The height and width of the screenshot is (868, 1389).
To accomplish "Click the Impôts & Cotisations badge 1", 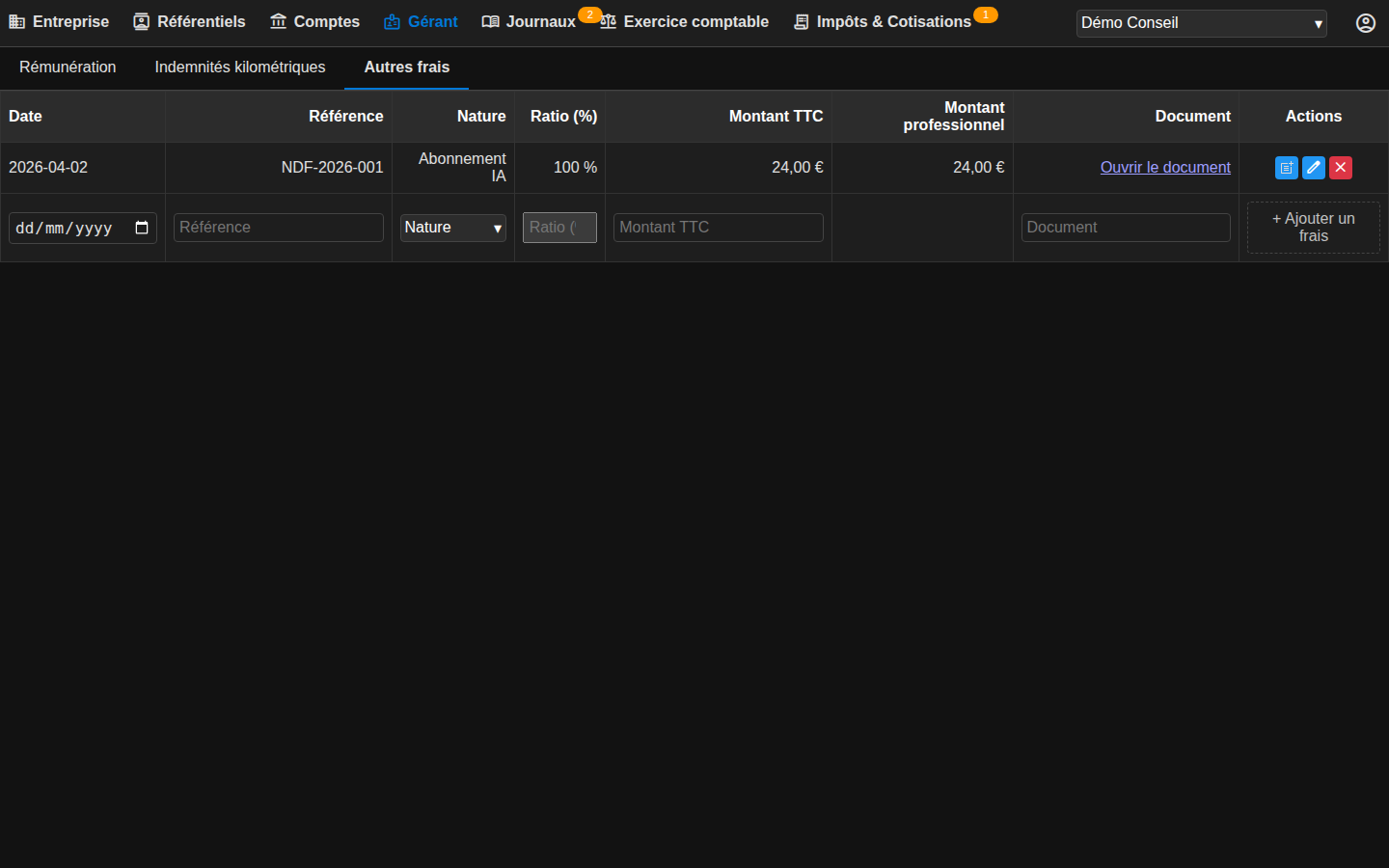I will [x=985, y=14].
